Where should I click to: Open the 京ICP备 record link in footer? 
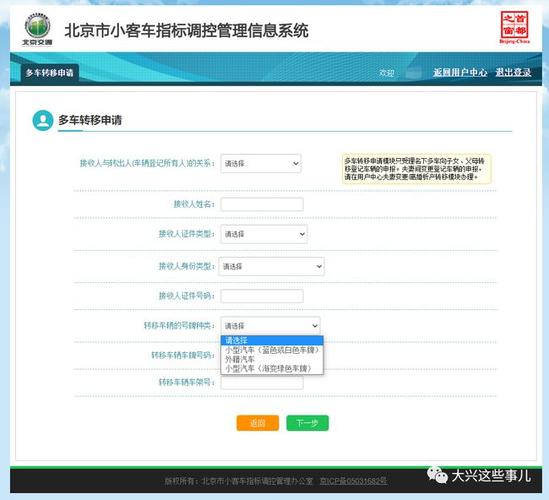353,481
